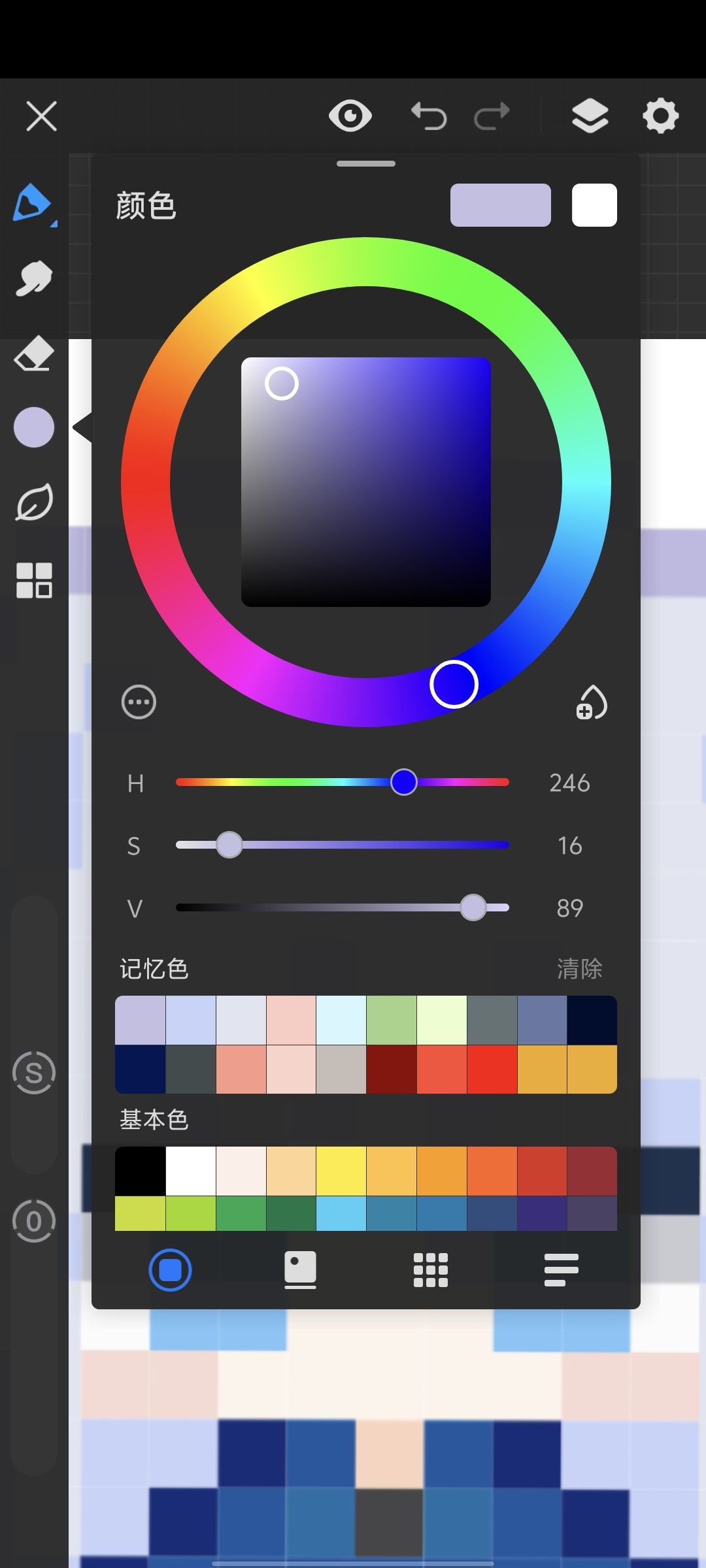Switch to the sliders list tab
This screenshot has width=706, height=1568.
pos(562,1270)
